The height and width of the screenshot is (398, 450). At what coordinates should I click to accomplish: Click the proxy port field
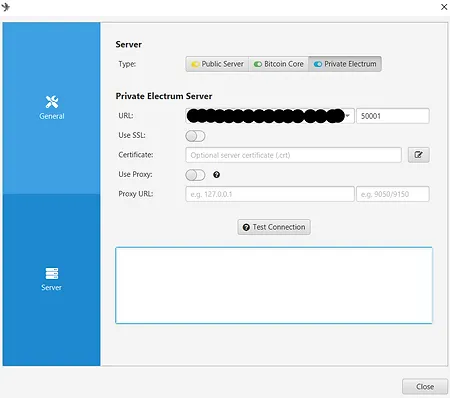[x=393, y=194]
